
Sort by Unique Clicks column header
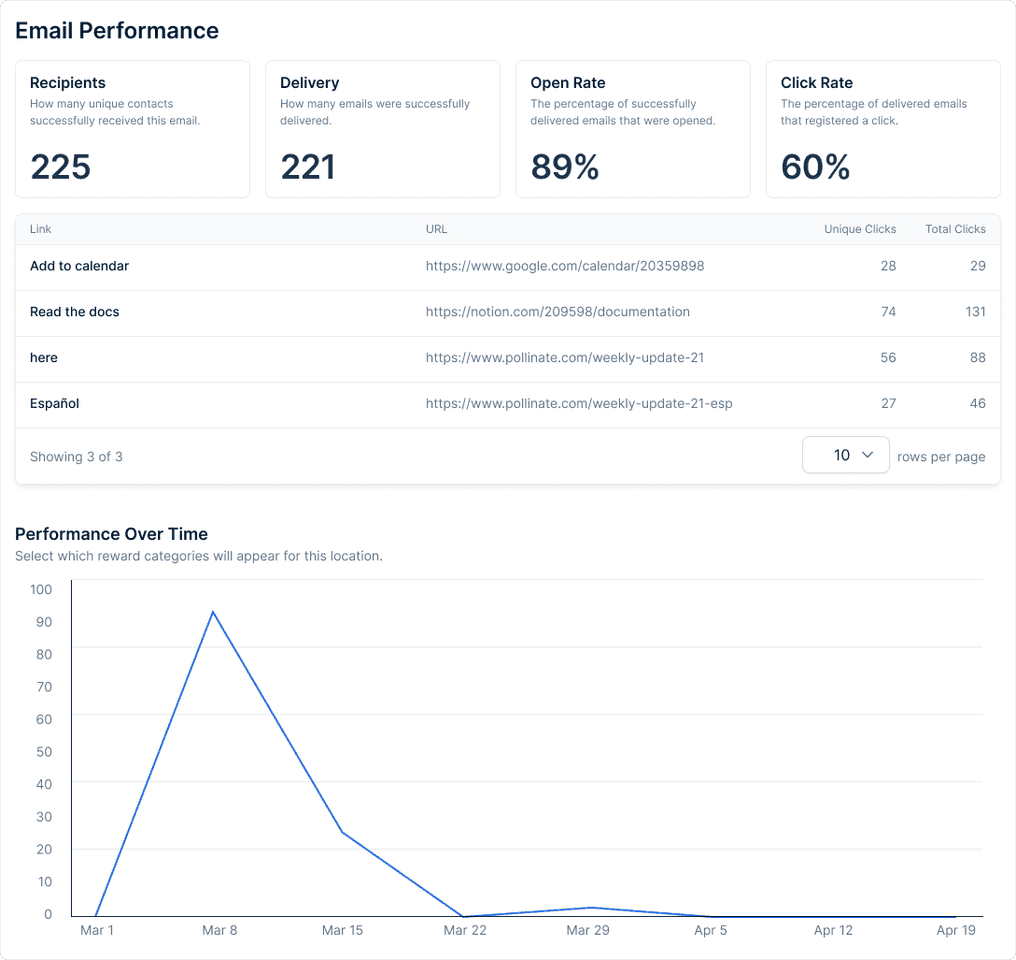pos(860,229)
